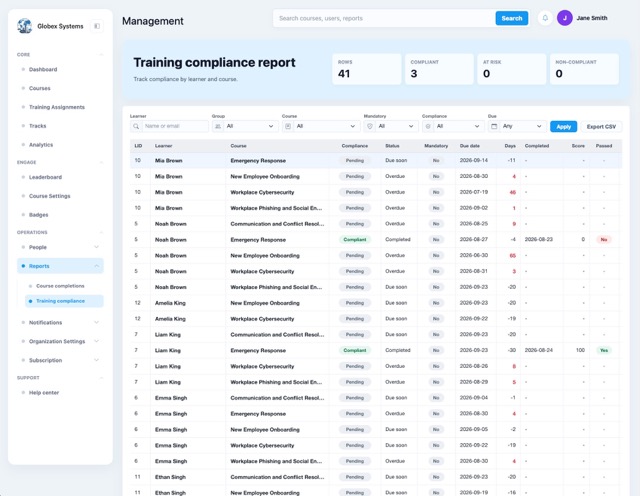640x496 pixels.
Task: Click the AT RISK 0 summary card
Action: point(512,69)
